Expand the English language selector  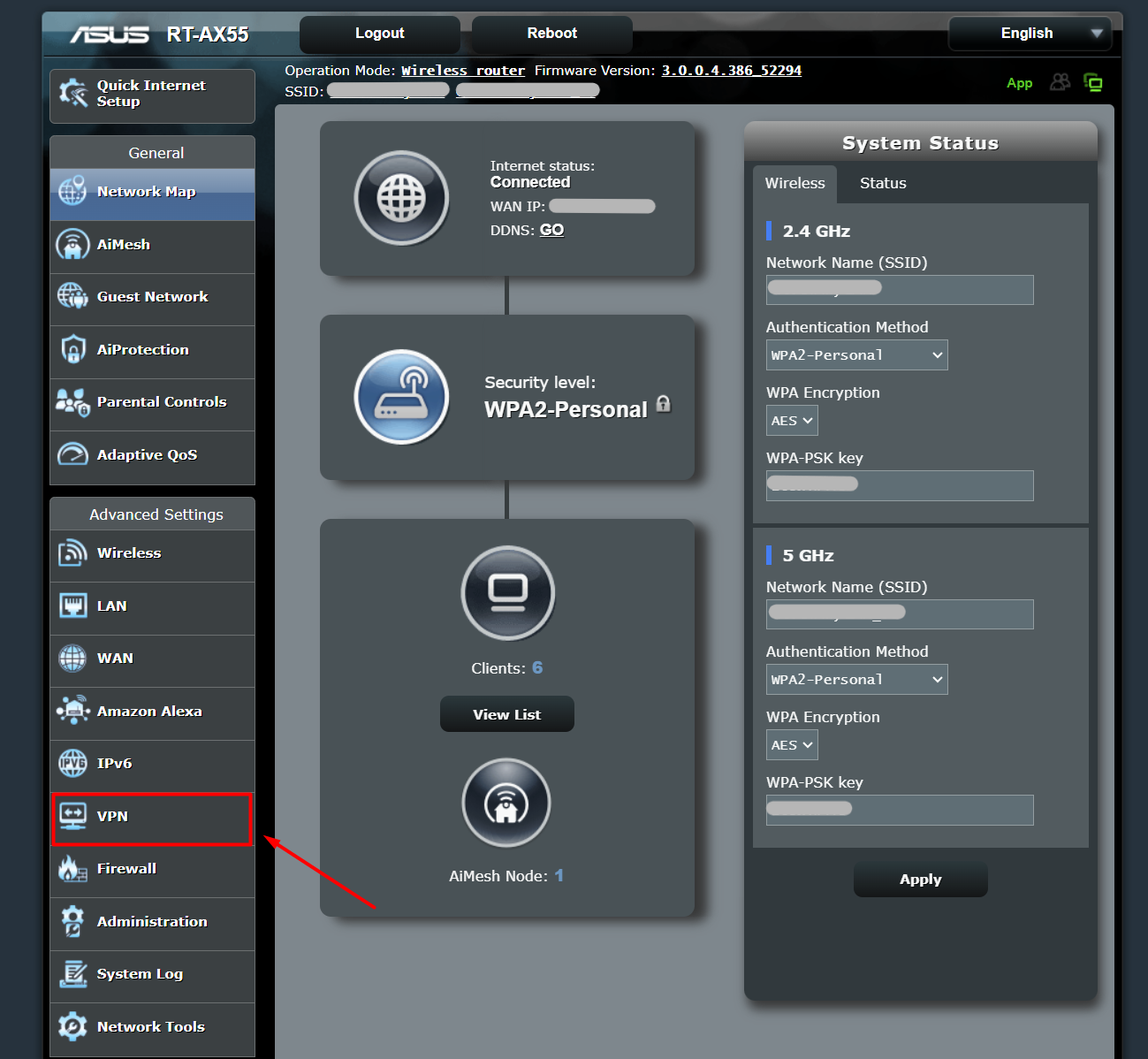click(x=1029, y=33)
